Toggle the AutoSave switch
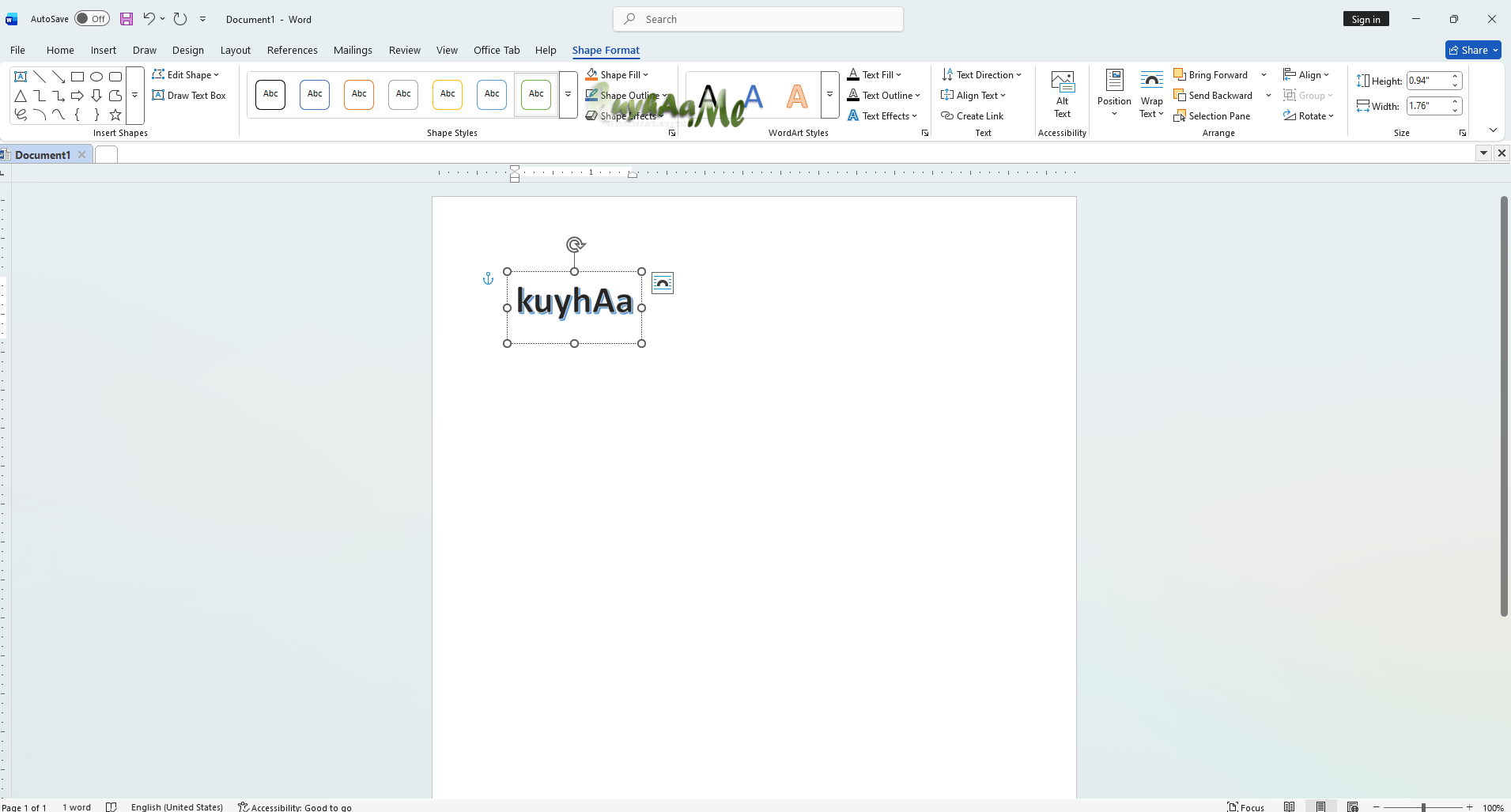Screen dimensions: 1511x812 [92, 19]
